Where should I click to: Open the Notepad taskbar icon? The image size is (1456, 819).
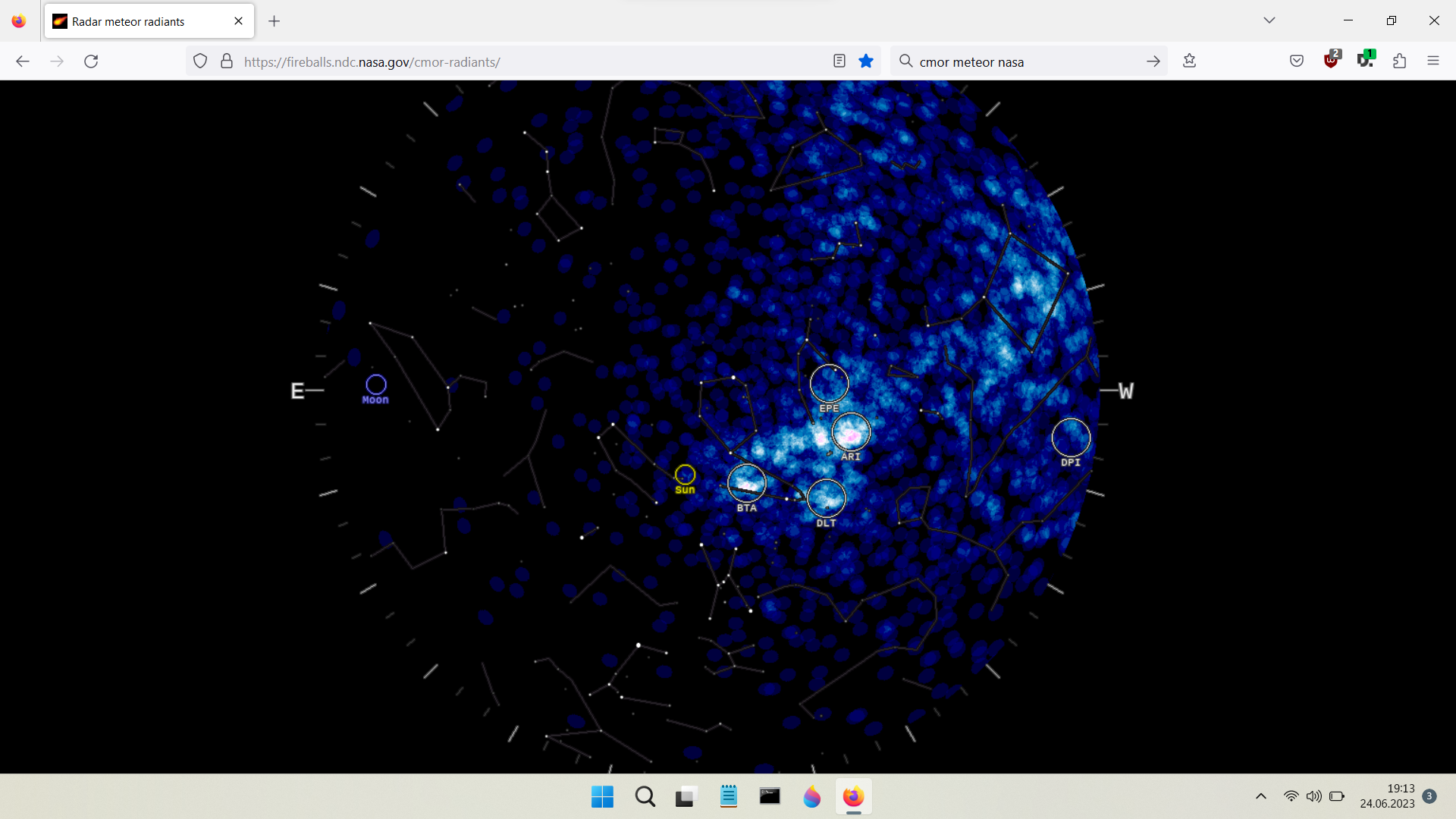(728, 796)
